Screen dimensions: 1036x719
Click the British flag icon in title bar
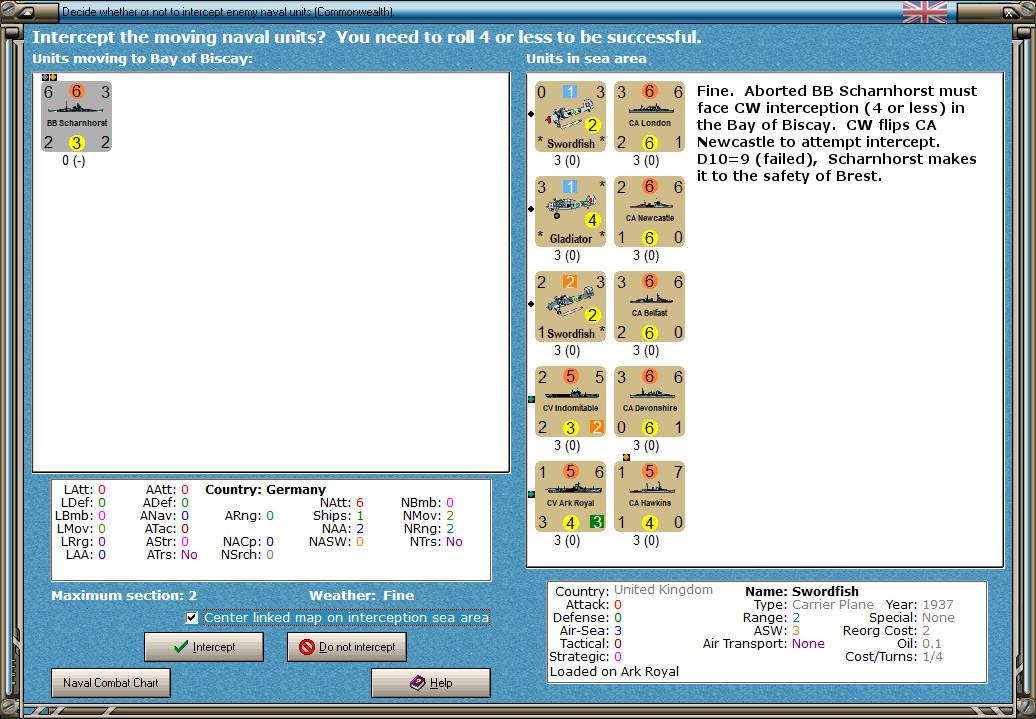pos(924,12)
